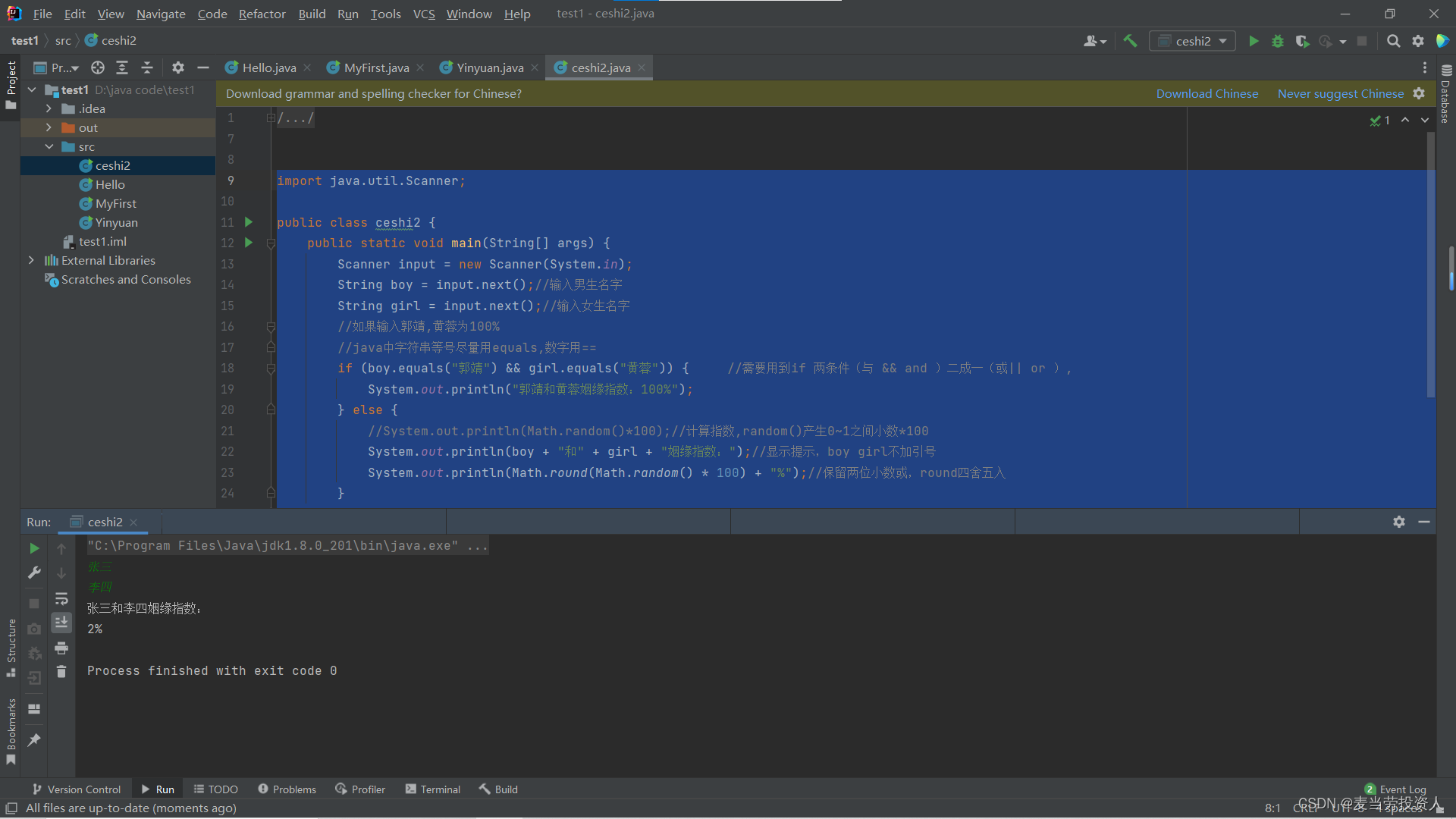Start the Debug bug icon

click(1278, 41)
